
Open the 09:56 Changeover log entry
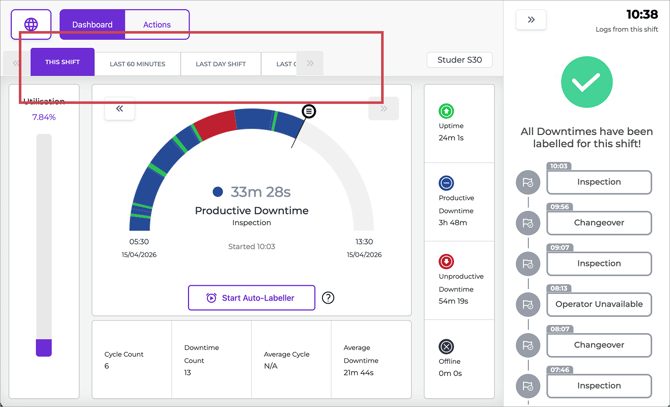(x=598, y=223)
